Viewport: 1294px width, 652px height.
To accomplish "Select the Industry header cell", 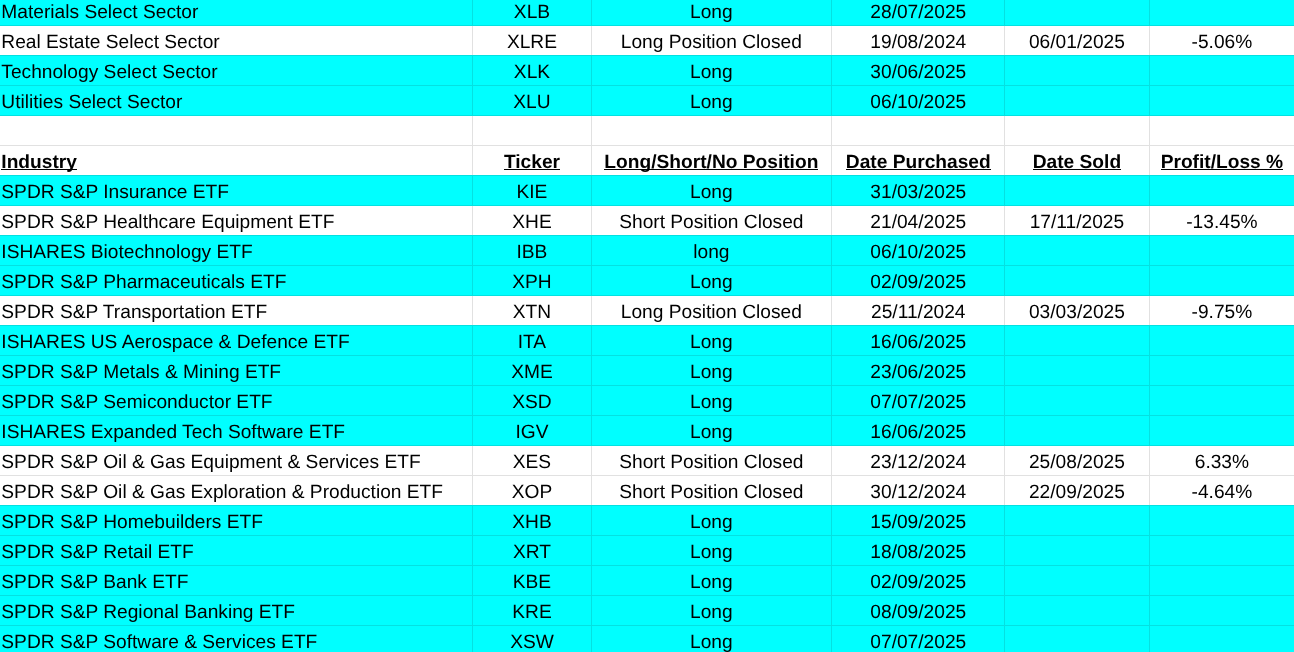I will (x=39, y=162).
